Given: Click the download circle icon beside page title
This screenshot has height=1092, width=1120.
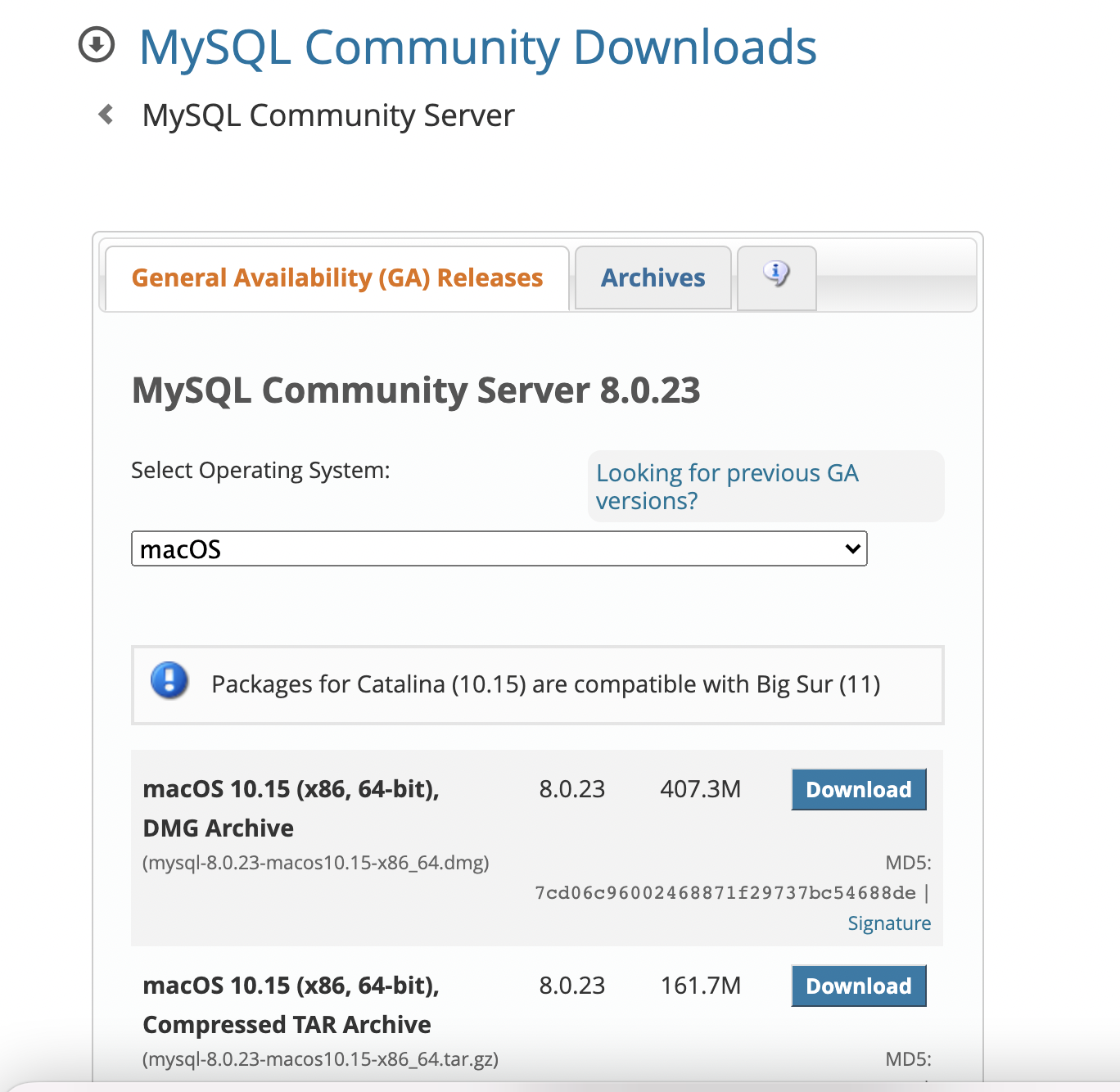Looking at the screenshot, I should click(97, 44).
